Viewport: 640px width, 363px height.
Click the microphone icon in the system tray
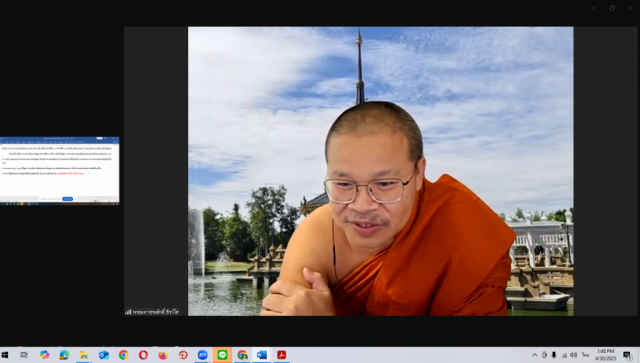(x=554, y=355)
